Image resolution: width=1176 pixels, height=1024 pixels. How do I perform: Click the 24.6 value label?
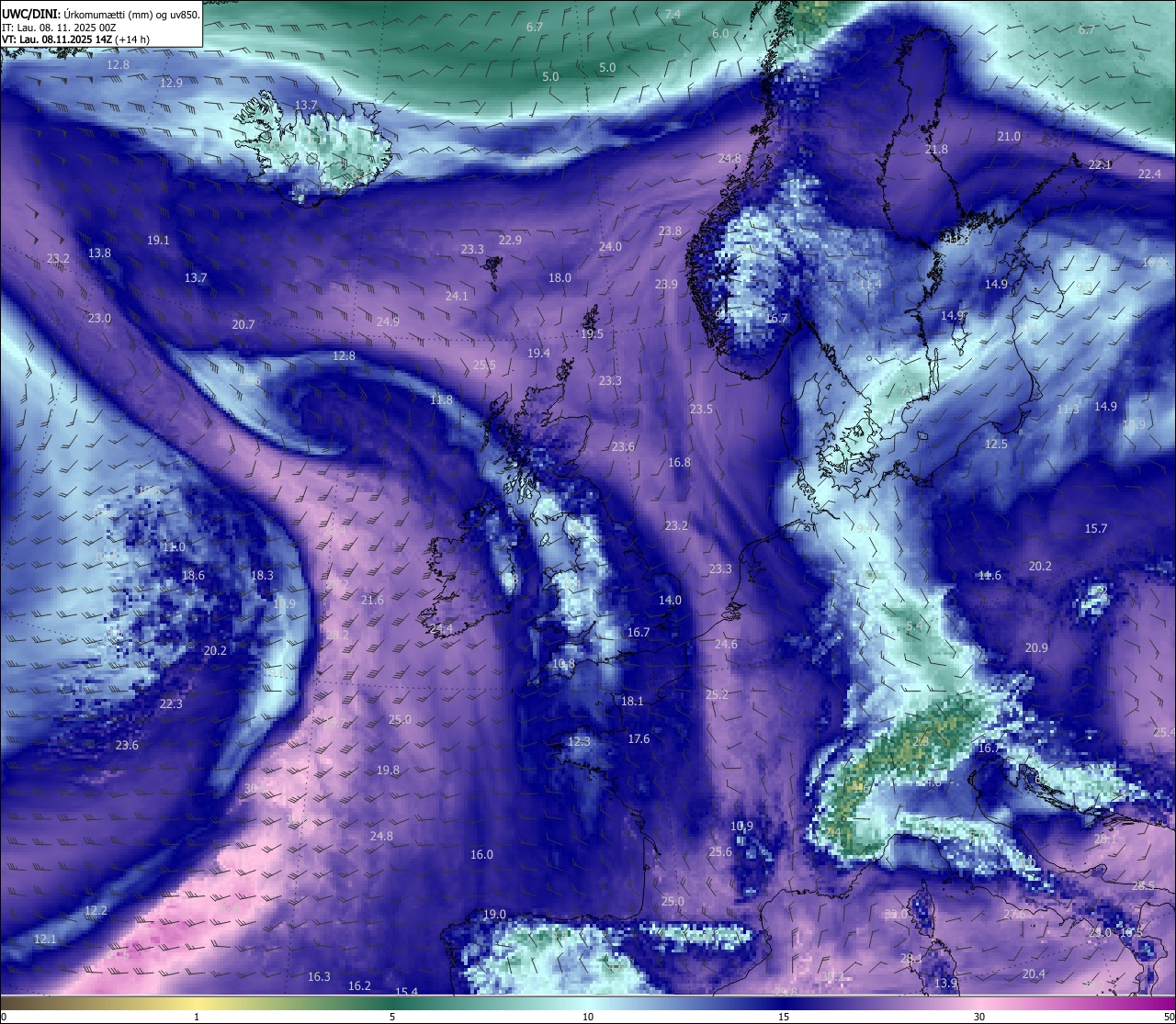point(726,645)
